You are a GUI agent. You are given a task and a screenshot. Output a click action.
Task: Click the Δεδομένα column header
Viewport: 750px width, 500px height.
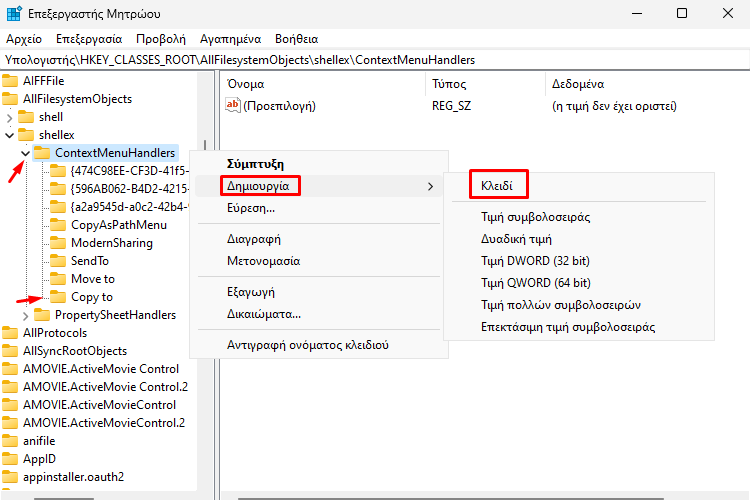coord(648,84)
